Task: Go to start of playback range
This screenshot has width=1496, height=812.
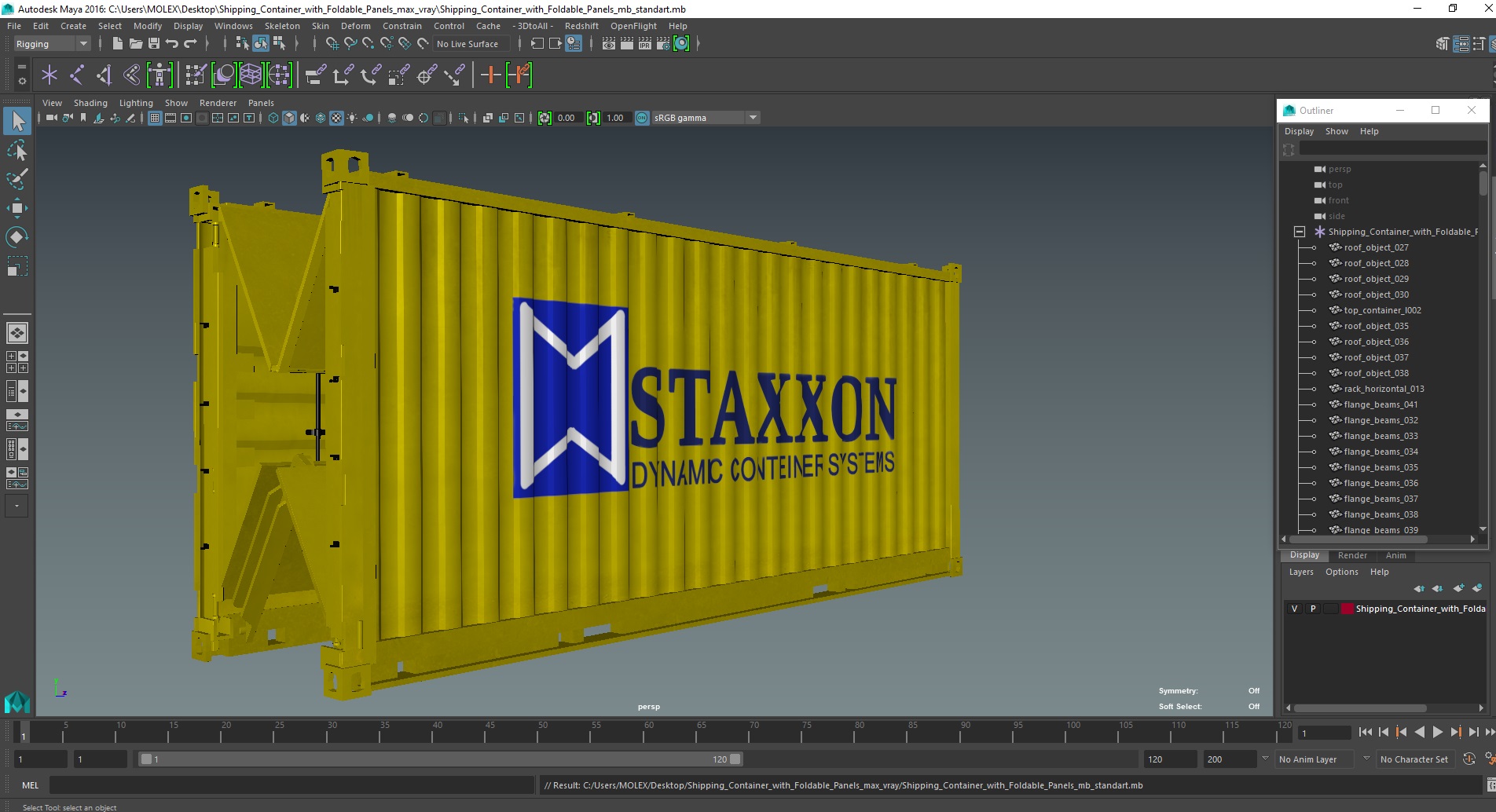Action: click(x=1366, y=732)
